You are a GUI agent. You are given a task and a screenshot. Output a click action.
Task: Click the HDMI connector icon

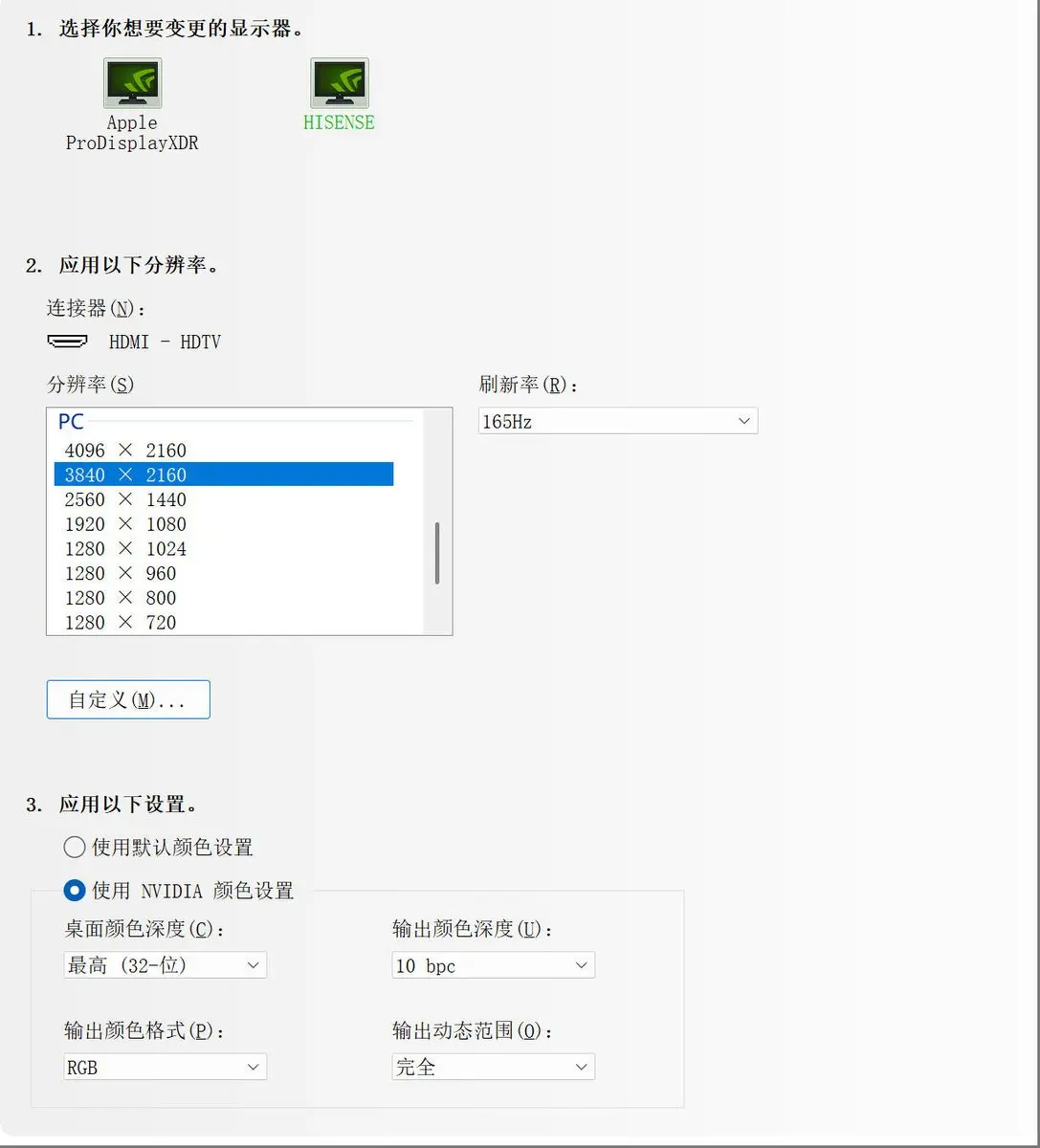[x=67, y=342]
